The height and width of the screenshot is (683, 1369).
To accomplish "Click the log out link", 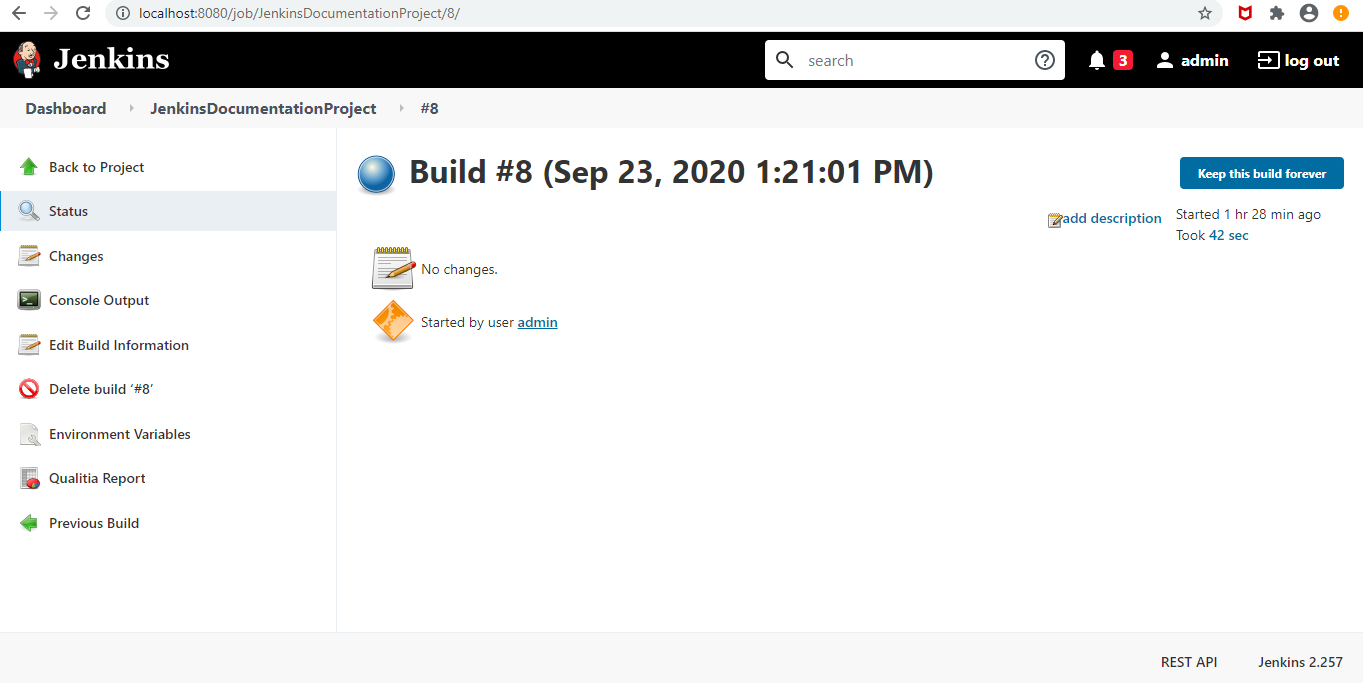I will (1298, 60).
